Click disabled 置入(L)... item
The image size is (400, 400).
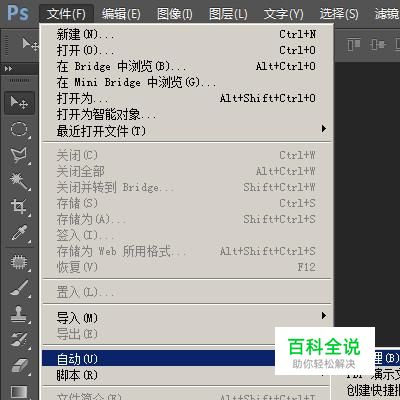pyautogui.click(x=187, y=292)
